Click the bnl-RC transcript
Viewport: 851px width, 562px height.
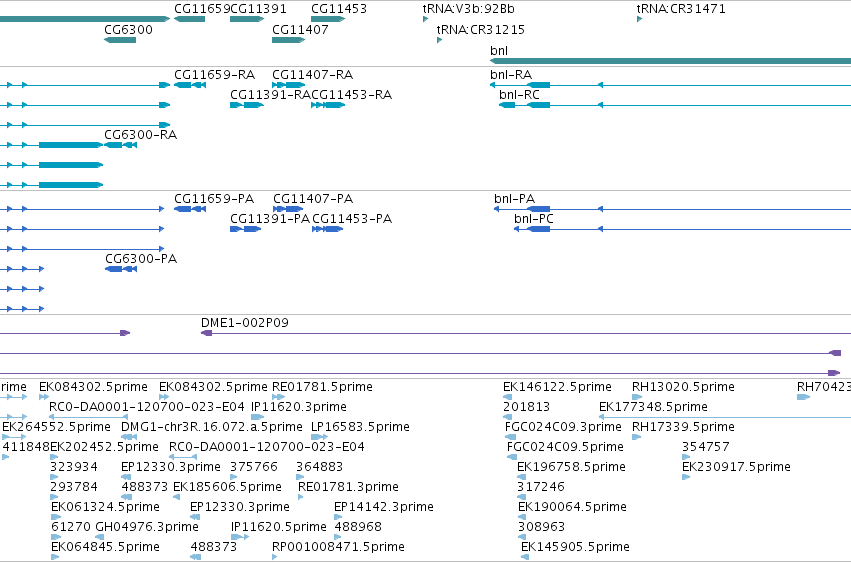pos(675,105)
